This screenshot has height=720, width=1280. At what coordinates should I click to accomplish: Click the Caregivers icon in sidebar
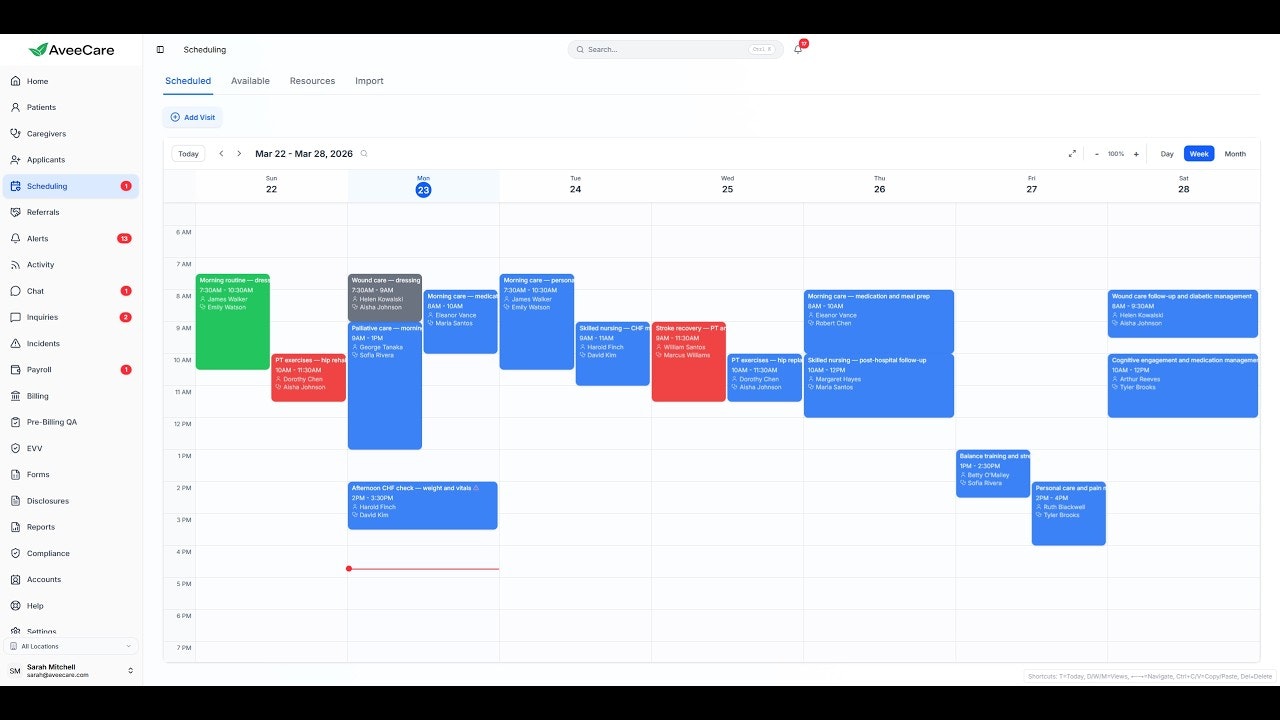click(15, 133)
